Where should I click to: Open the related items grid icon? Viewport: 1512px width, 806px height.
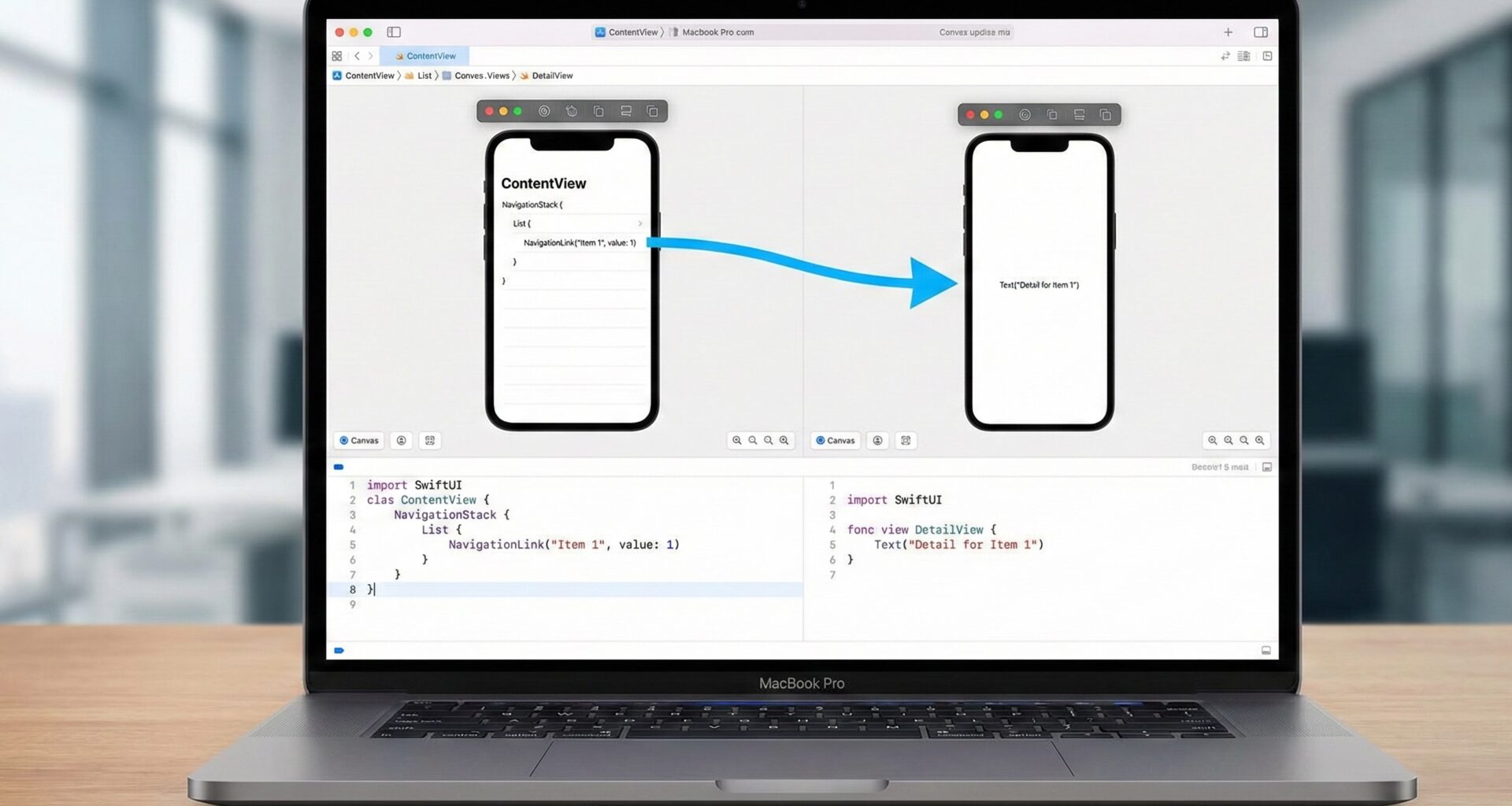pos(337,56)
